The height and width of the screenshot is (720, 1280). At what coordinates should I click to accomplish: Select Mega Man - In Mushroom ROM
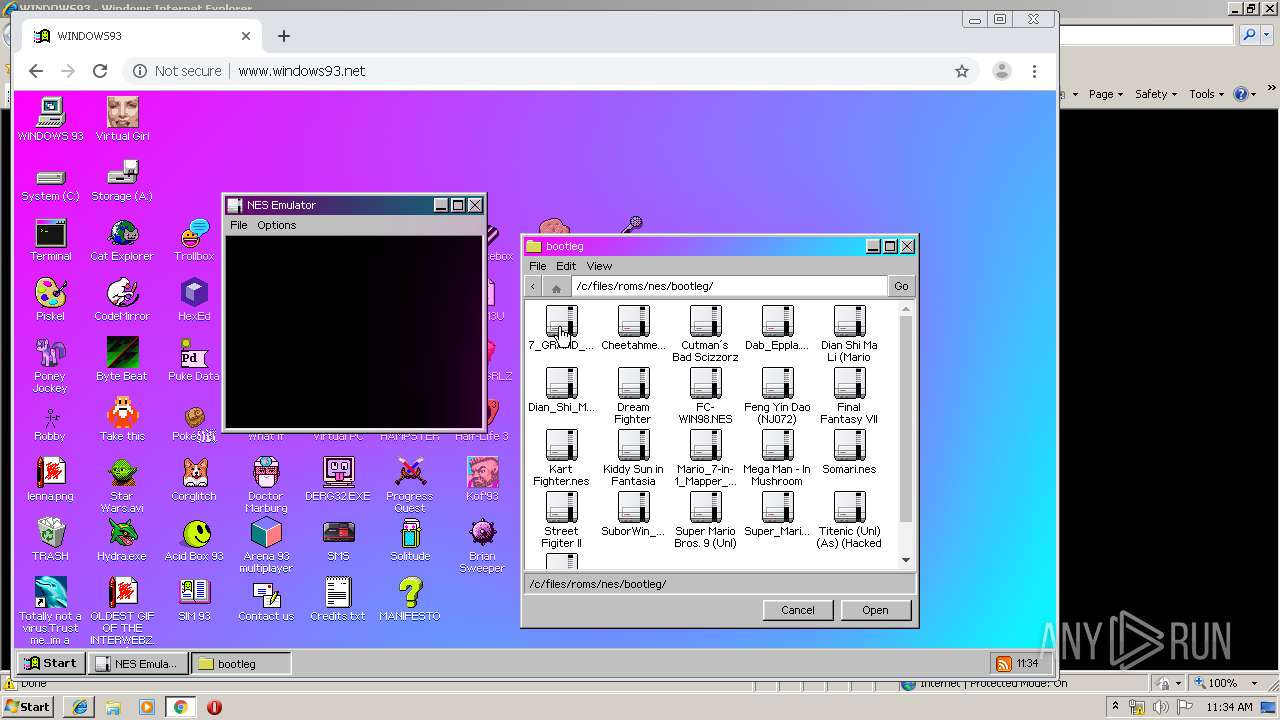pyautogui.click(x=777, y=459)
